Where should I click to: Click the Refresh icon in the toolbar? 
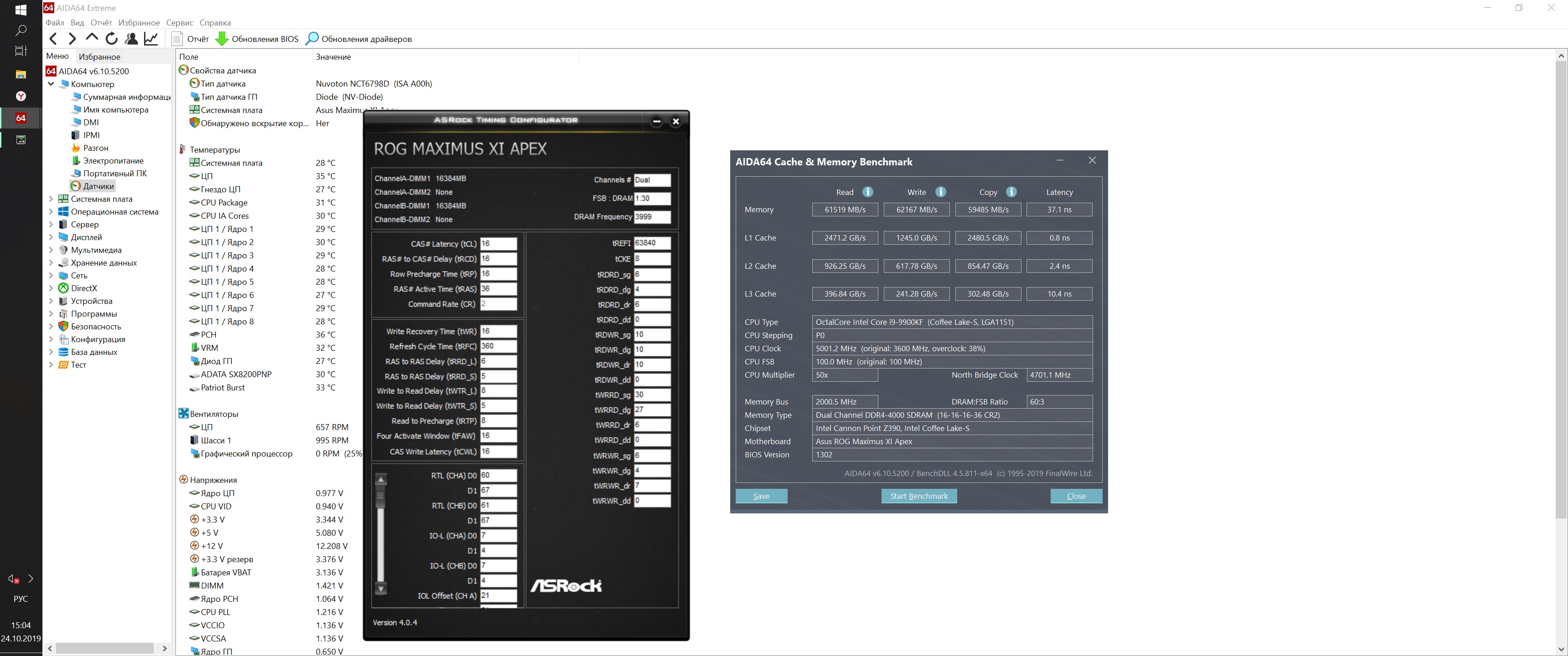111,39
